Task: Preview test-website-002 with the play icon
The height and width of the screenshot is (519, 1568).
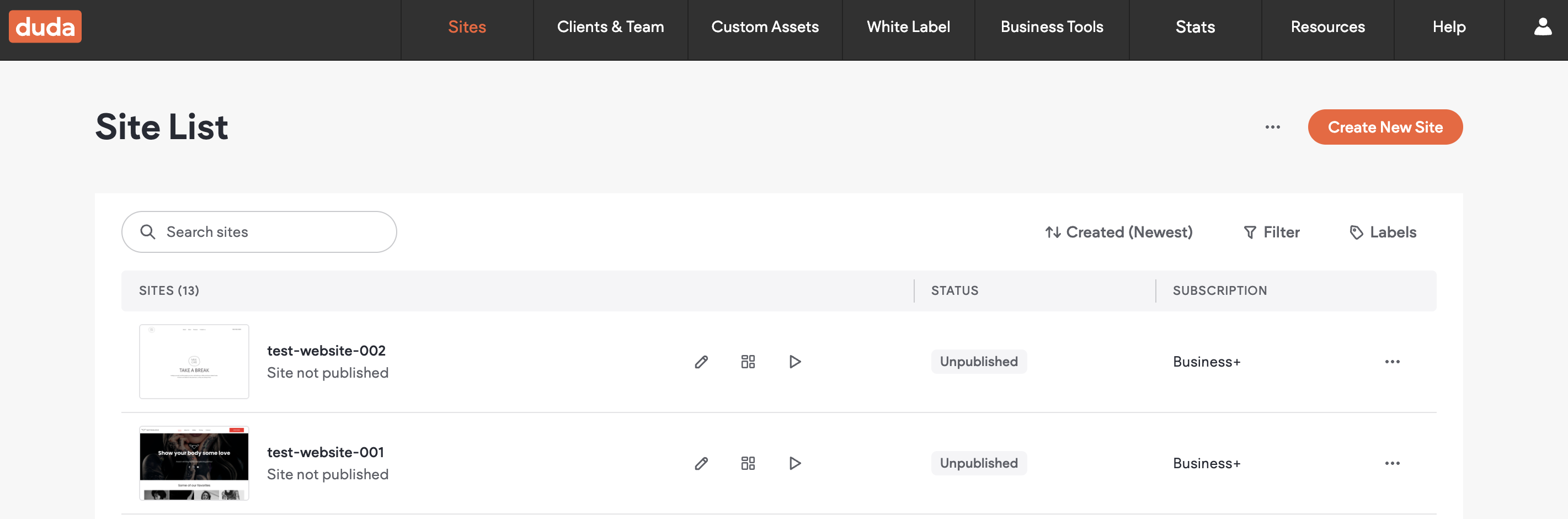Action: pyautogui.click(x=794, y=362)
